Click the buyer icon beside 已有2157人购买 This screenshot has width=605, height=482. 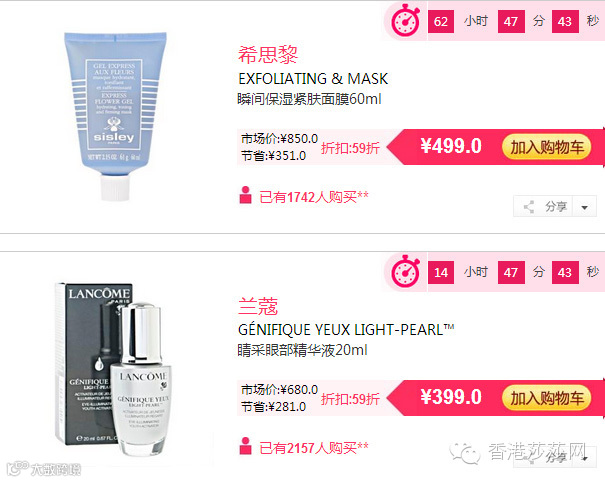[x=245, y=446]
